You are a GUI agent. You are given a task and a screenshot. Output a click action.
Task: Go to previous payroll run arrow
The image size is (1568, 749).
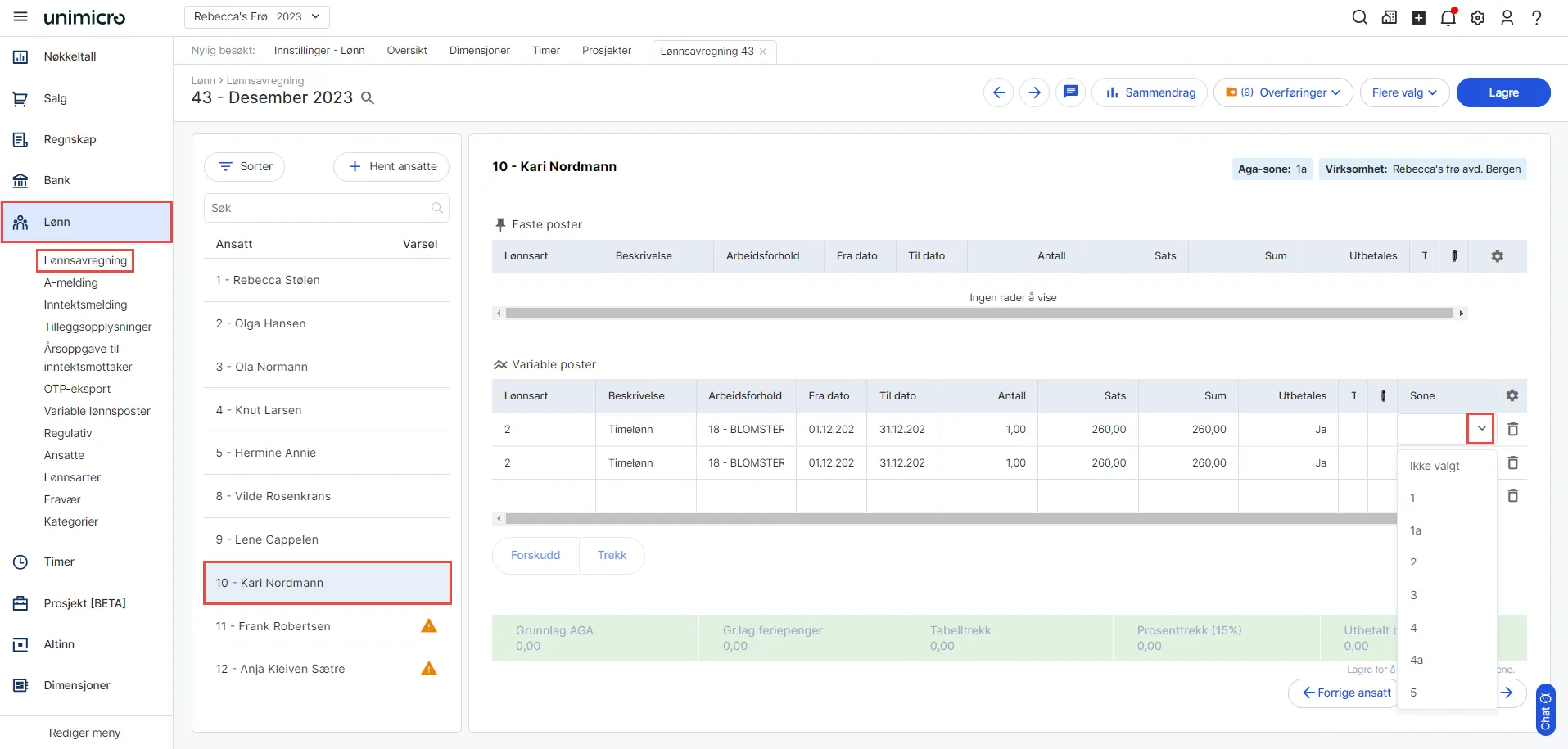point(998,92)
